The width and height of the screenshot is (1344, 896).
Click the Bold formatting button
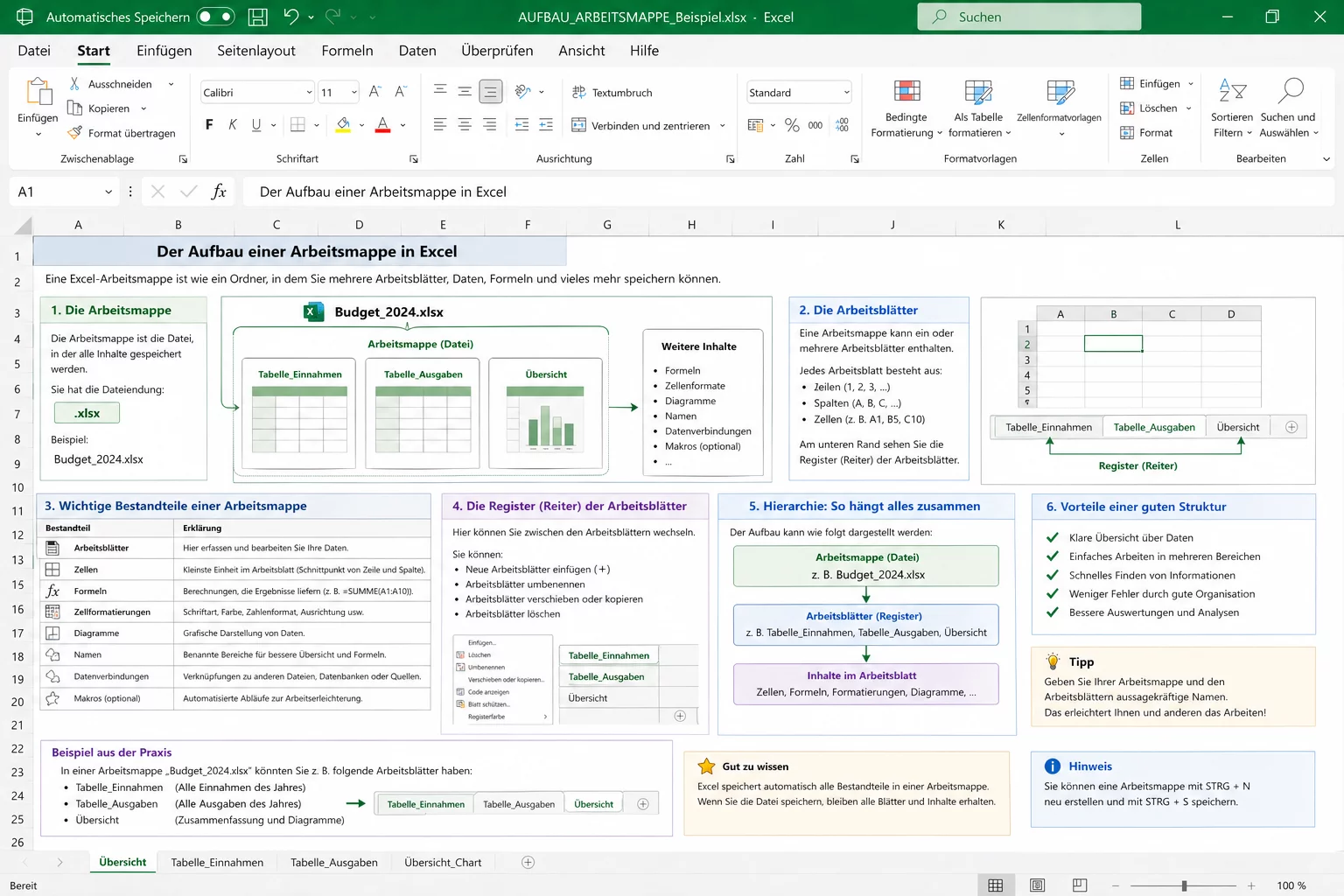coord(209,125)
